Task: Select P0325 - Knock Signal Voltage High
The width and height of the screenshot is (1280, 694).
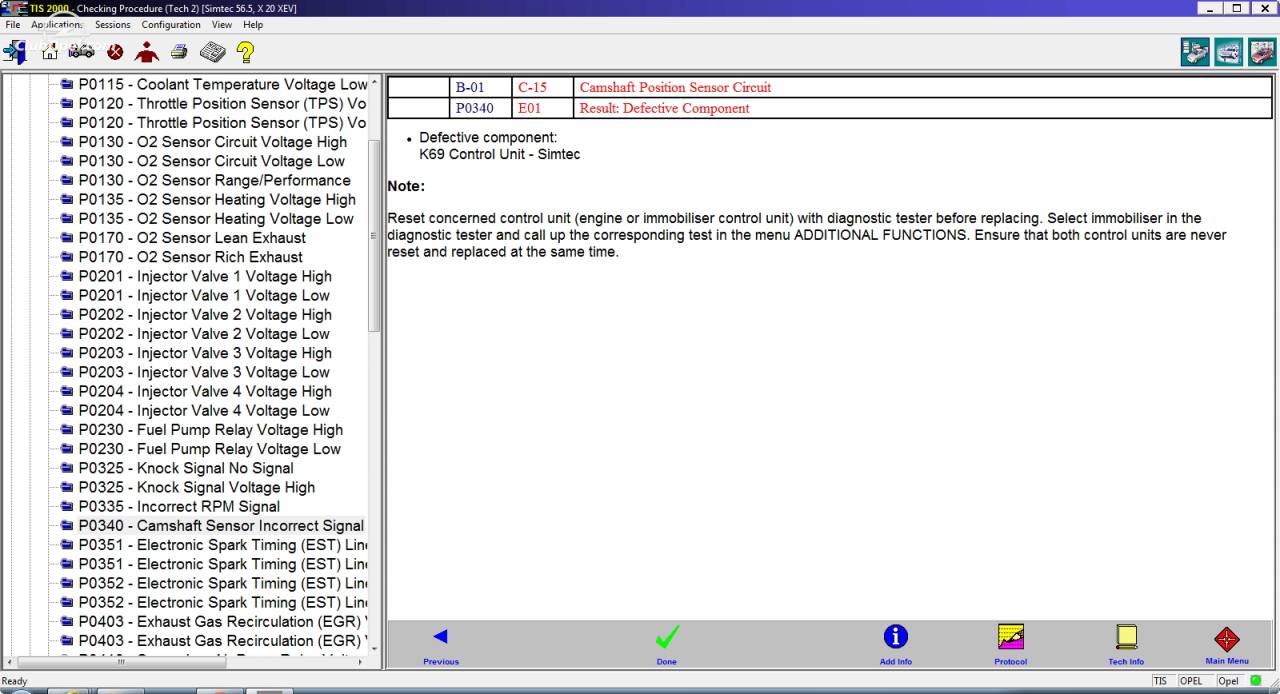Action: point(197,487)
